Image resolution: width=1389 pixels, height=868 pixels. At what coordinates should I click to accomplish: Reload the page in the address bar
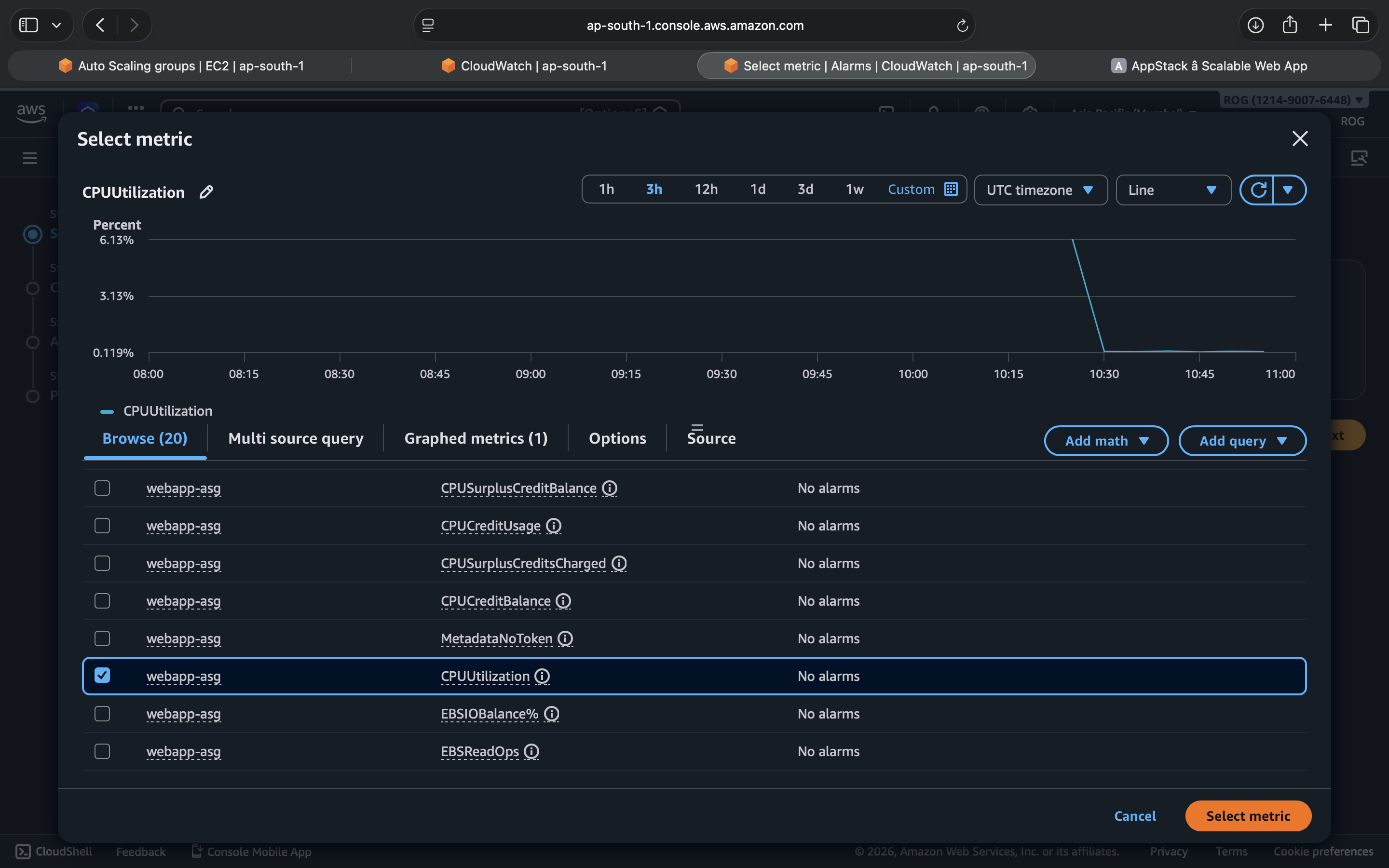[962, 25]
